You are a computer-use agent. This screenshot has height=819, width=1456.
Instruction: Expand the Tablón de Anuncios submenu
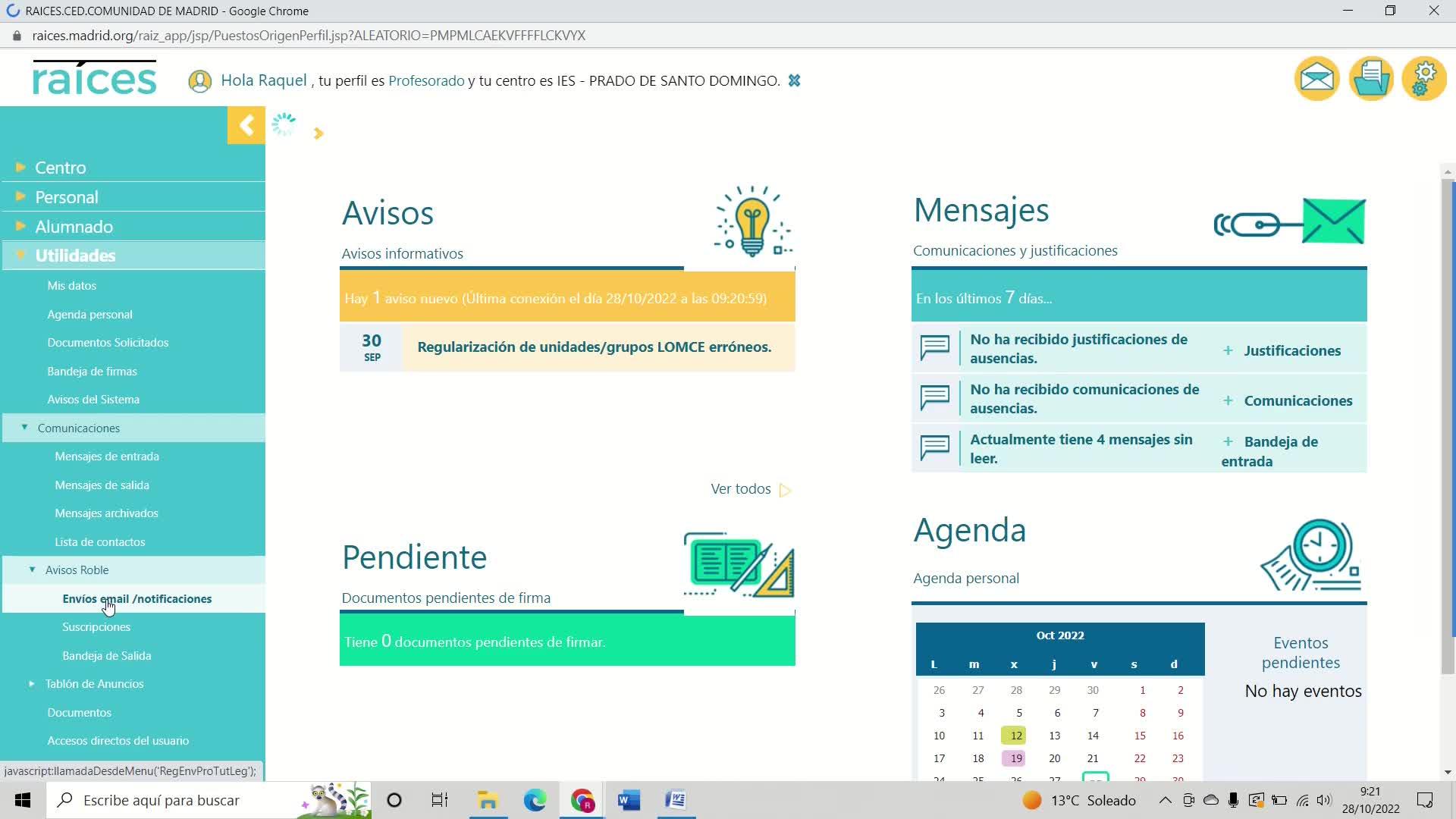click(x=94, y=684)
